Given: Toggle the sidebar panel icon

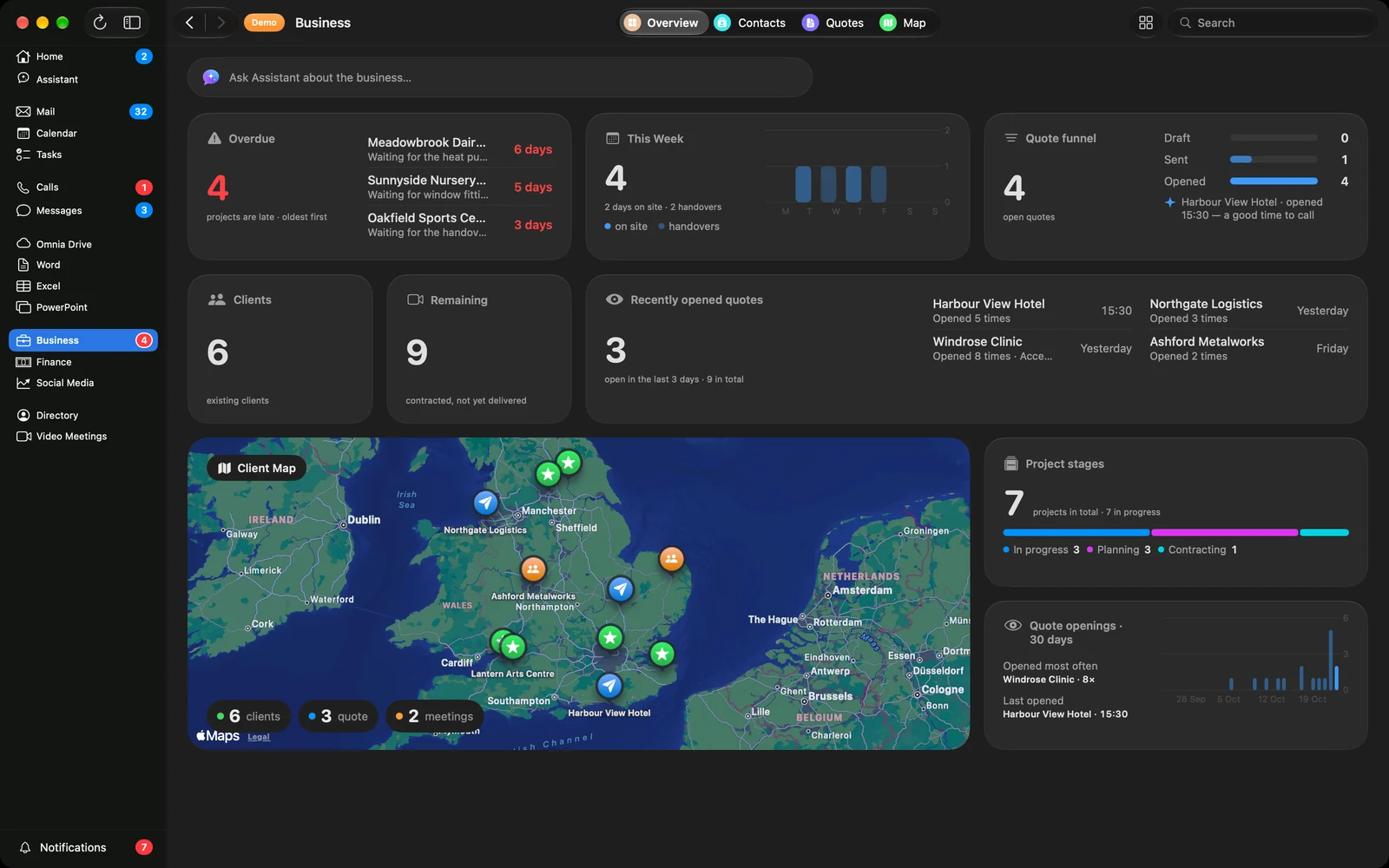Looking at the screenshot, I should pyautogui.click(x=132, y=23).
